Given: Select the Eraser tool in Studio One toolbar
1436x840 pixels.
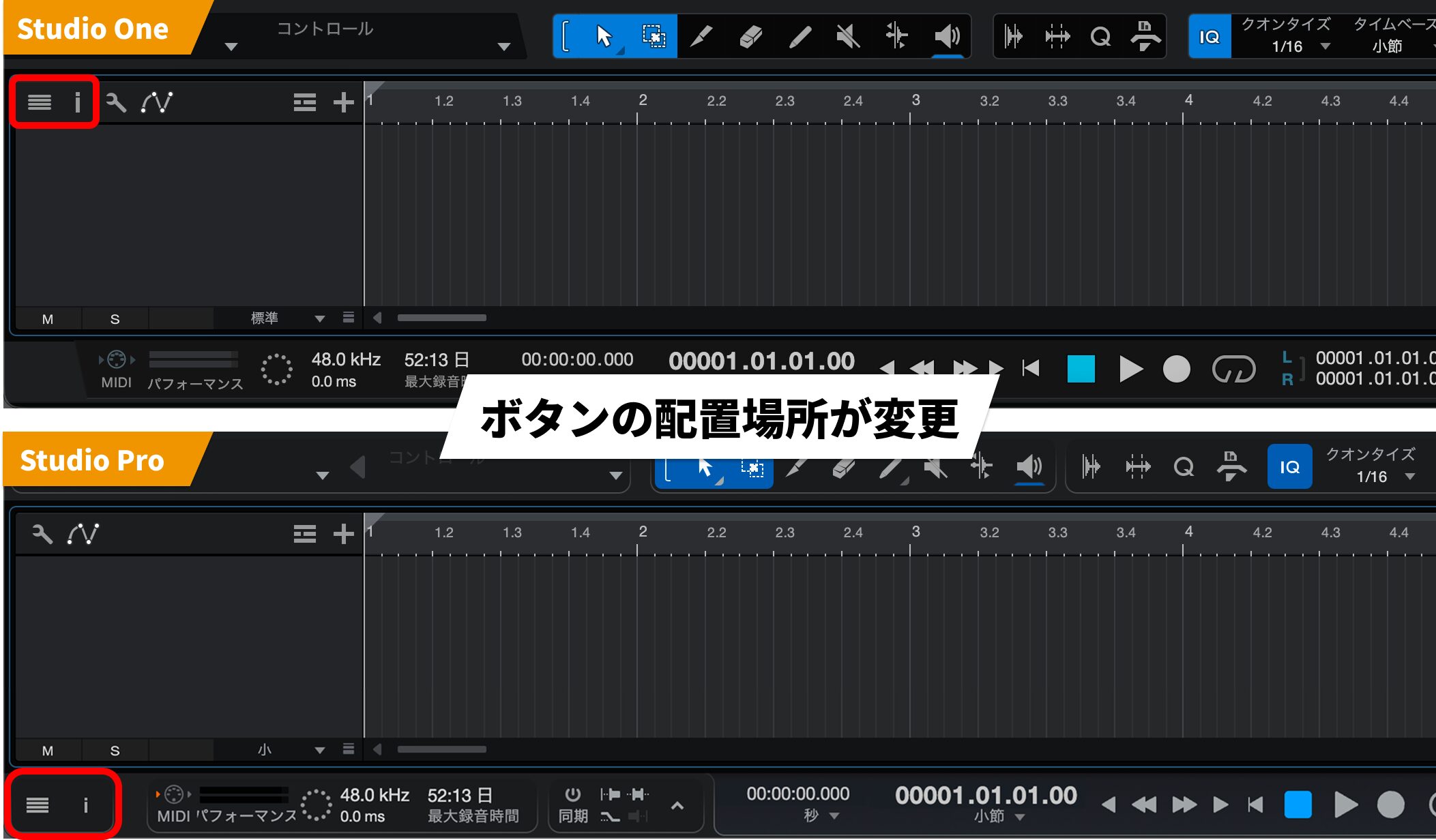Looking at the screenshot, I should (750, 36).
